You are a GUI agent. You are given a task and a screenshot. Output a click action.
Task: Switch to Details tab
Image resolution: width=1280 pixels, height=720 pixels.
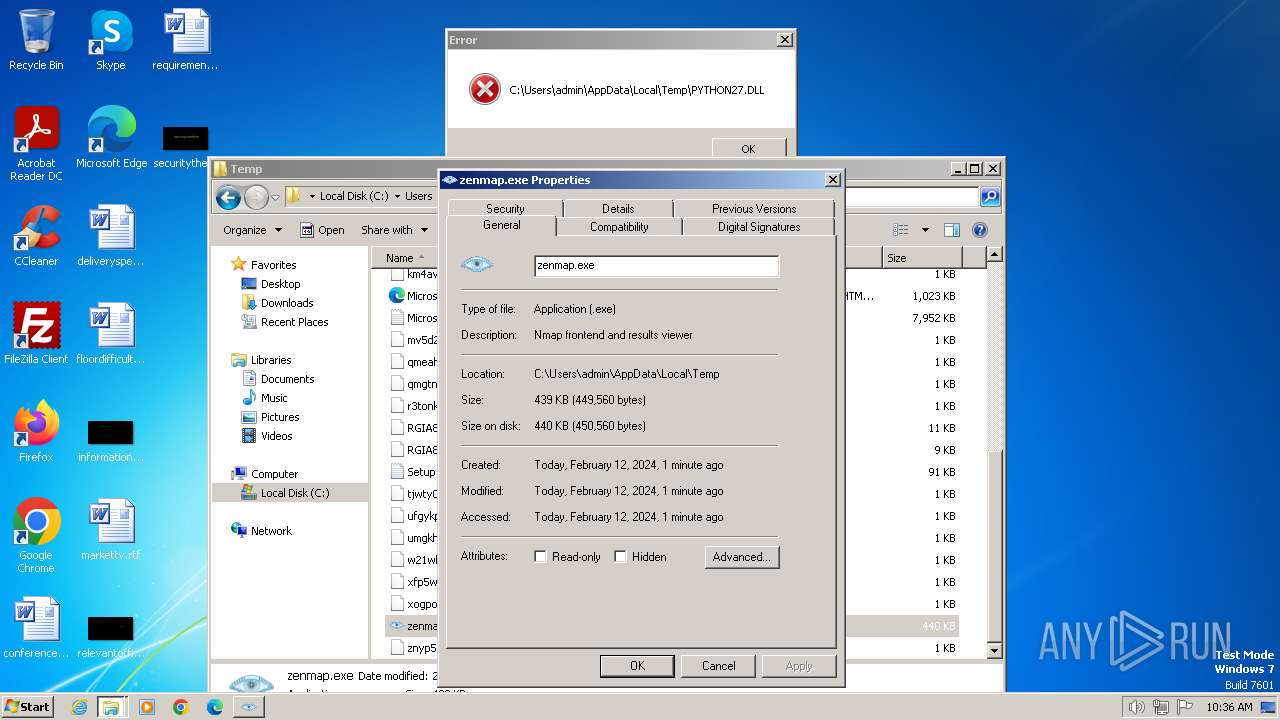coord(618,208)
